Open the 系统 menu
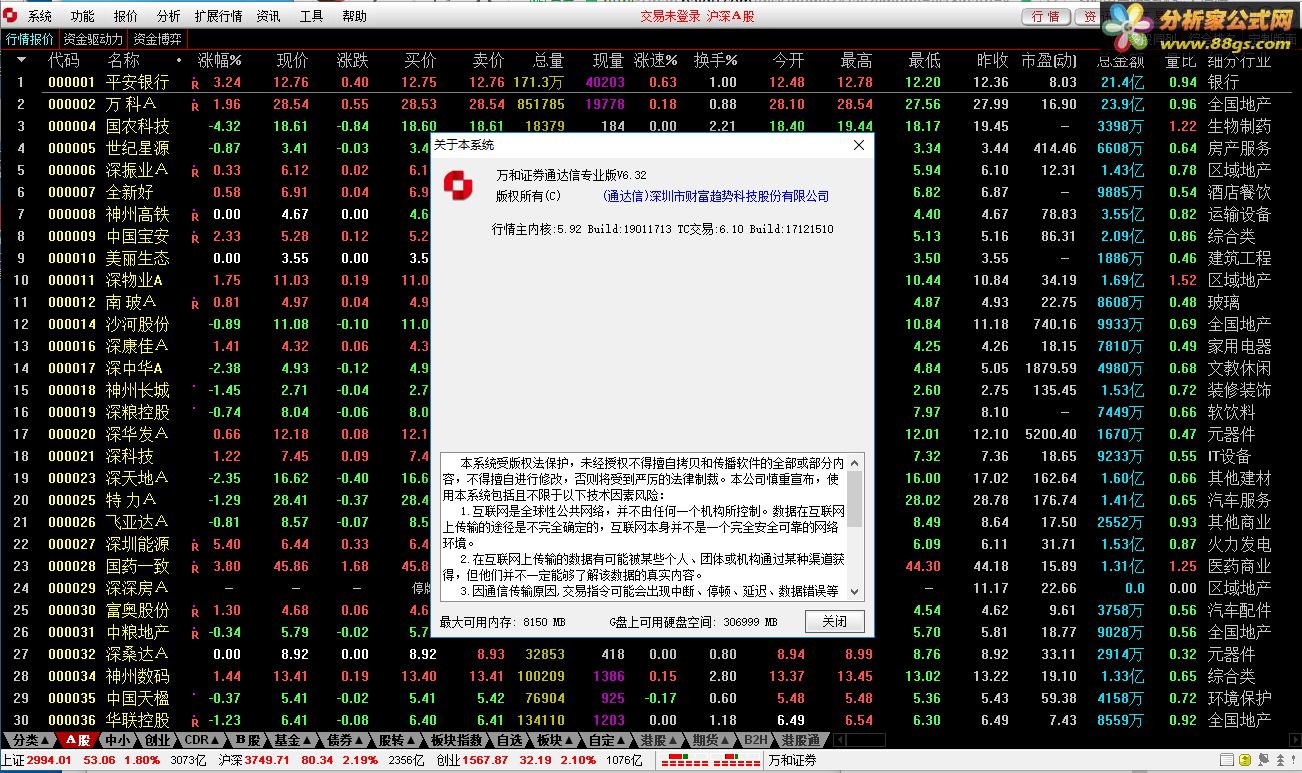This screenshot has height=773, width=1302. [x=39, y=16]
